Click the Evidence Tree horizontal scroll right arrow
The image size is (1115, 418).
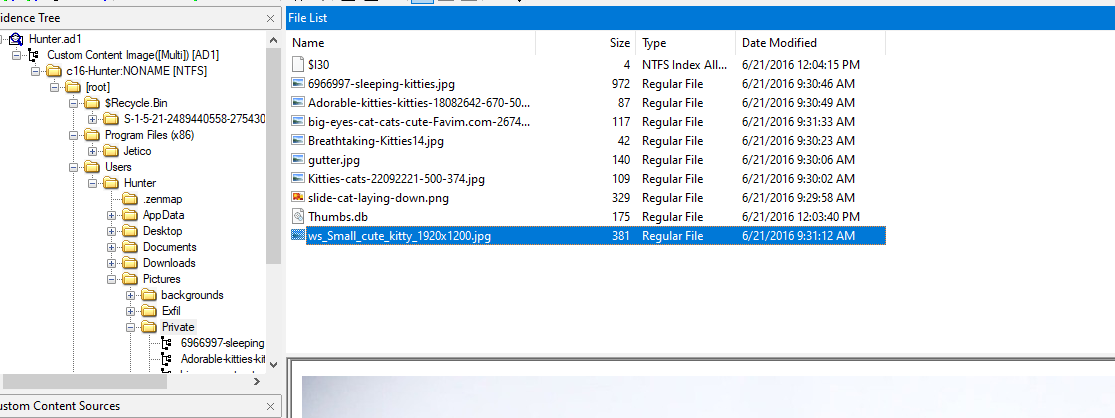(257, 382)
